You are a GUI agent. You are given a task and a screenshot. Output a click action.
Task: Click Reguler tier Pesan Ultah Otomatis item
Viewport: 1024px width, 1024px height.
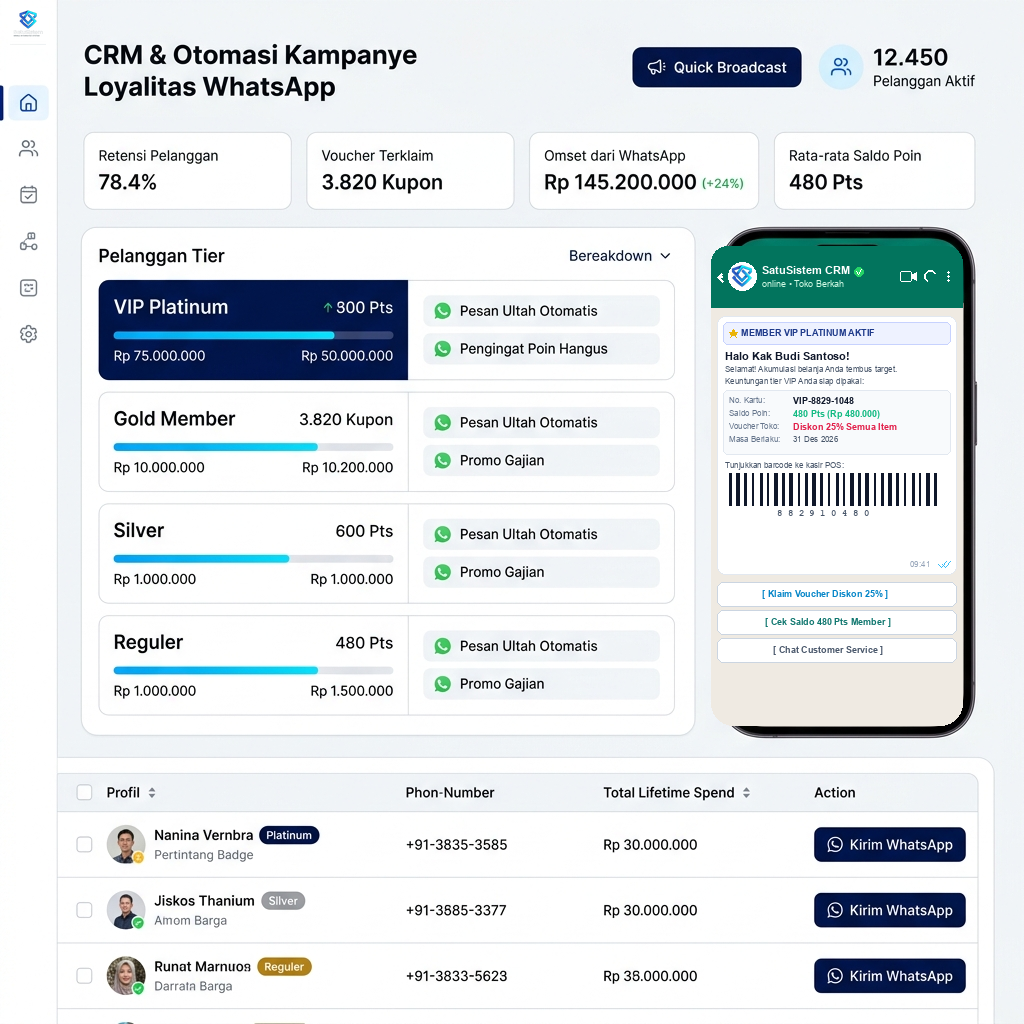541,646
